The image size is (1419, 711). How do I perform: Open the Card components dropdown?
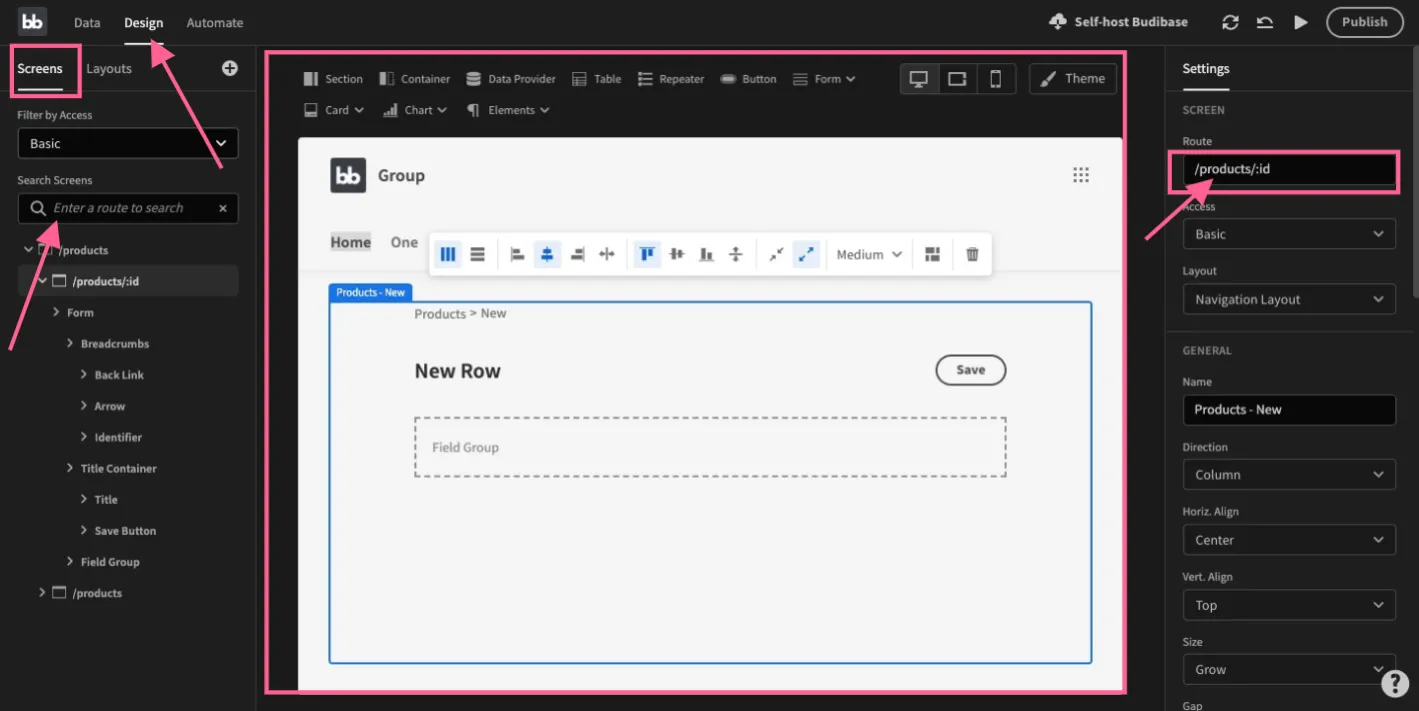click(334, 110)
